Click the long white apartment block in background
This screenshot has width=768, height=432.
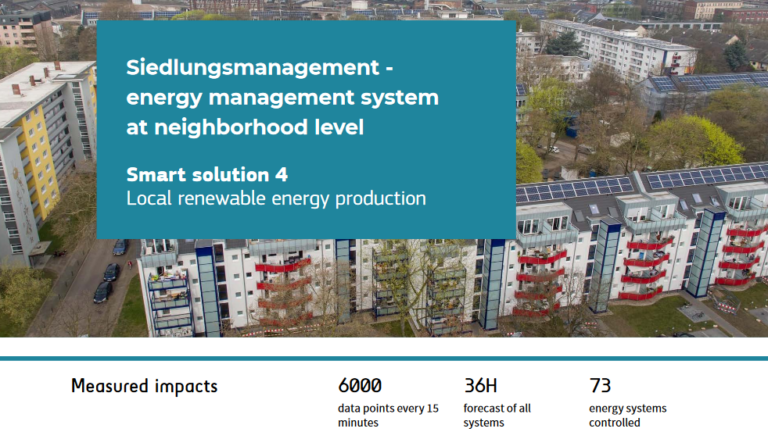(617, 48)
